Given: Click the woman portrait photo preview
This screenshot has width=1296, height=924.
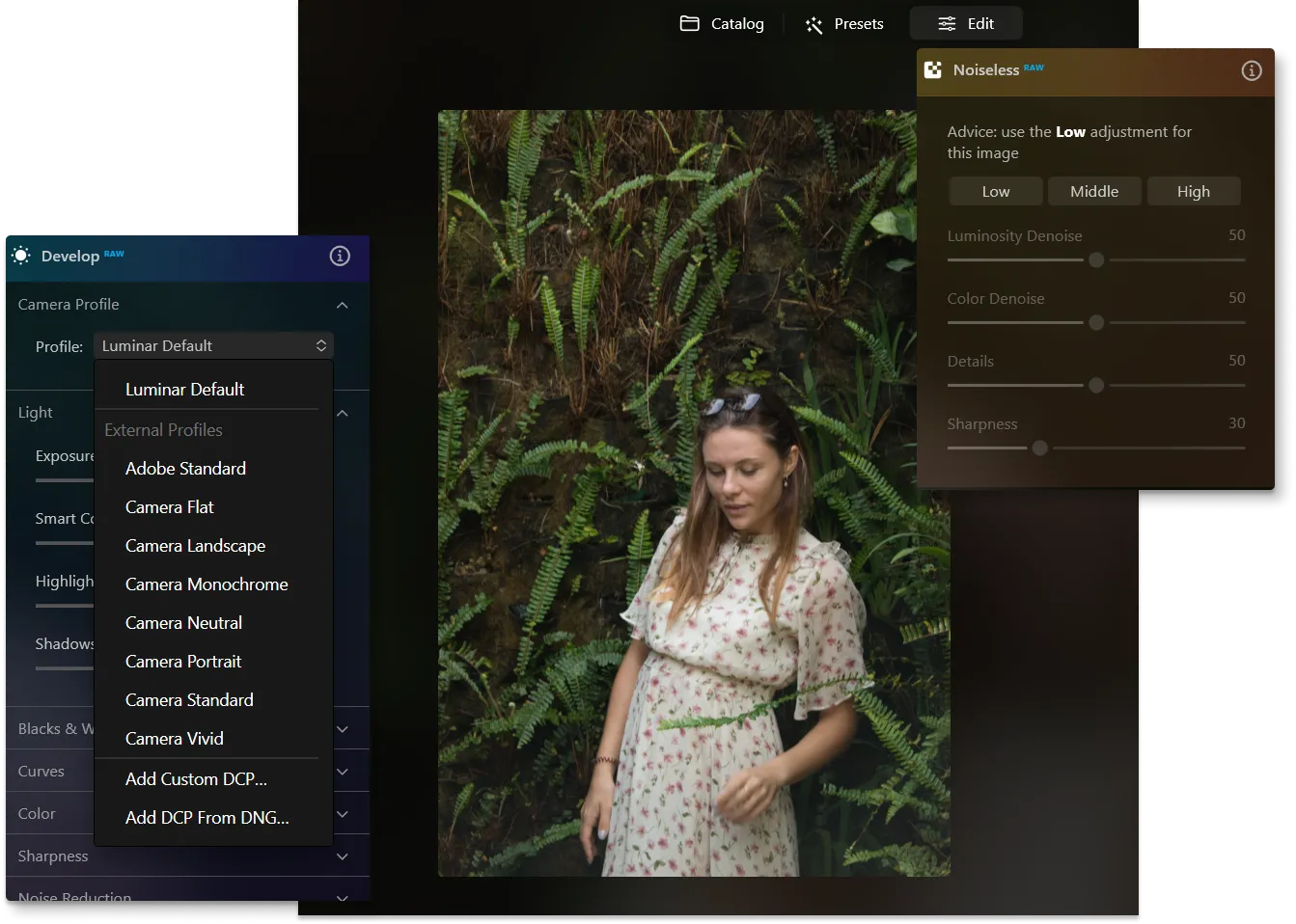Looking at the screenshot, I should pos(694,493).
